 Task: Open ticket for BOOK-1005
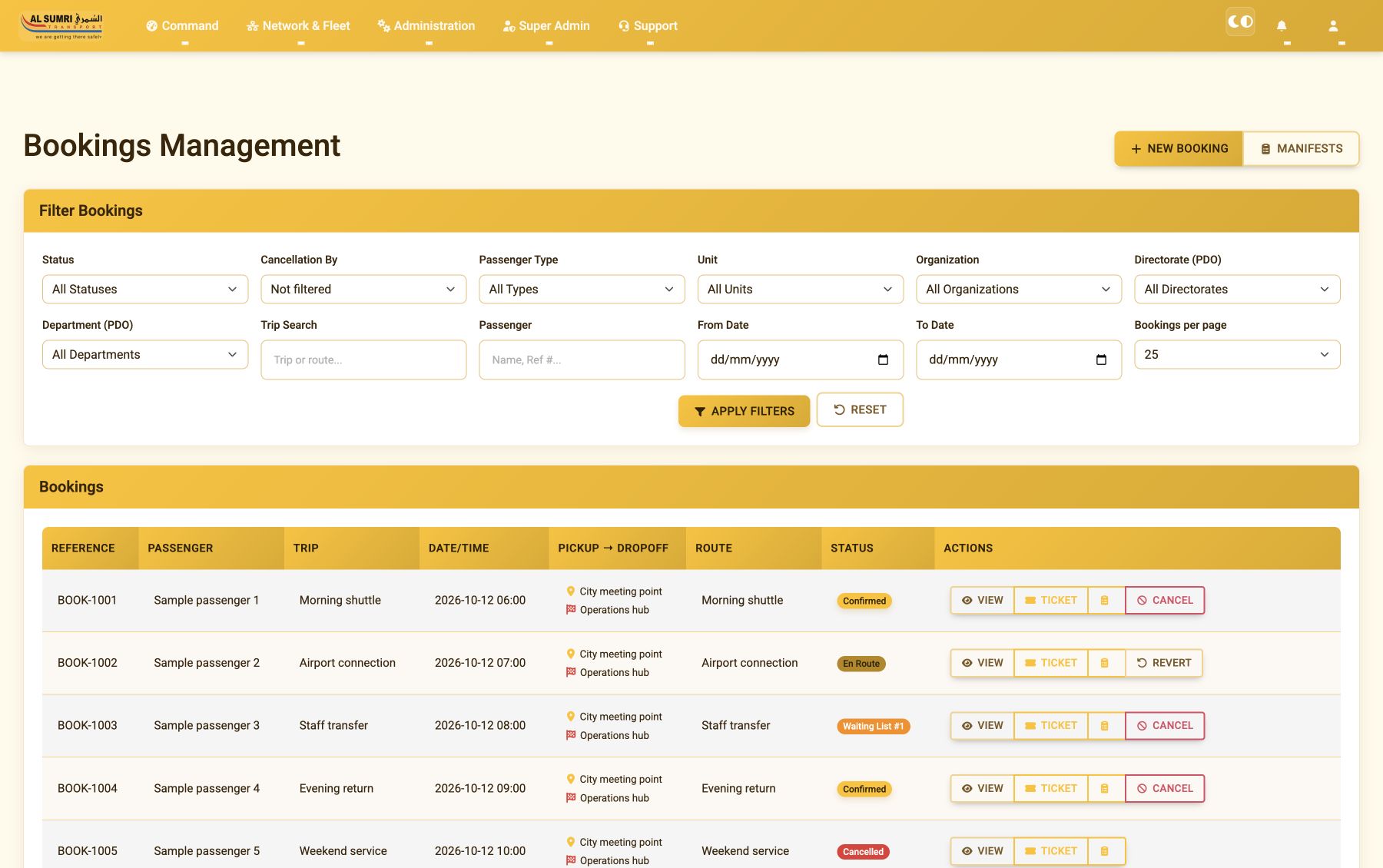coord(1050,851)
